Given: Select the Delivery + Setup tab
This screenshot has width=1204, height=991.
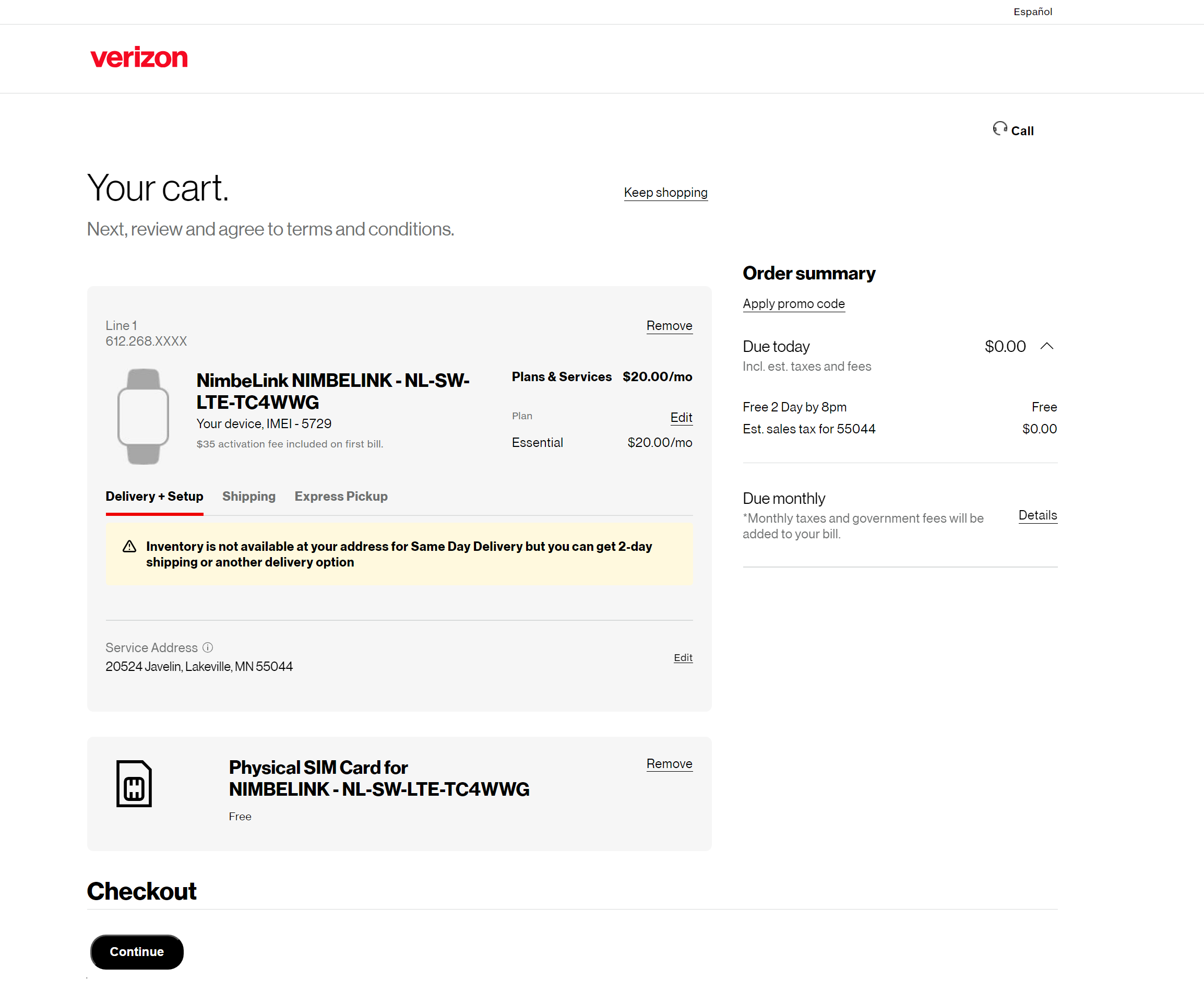Looking at the screenshot, I should click(154, 496).
